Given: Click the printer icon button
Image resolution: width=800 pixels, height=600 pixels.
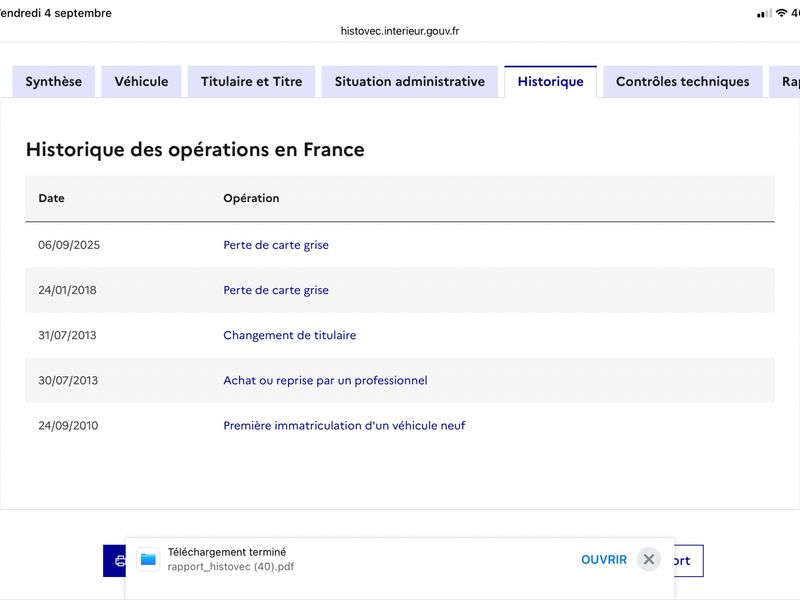Looking at the screenshot, I should (x=115, y=561).
